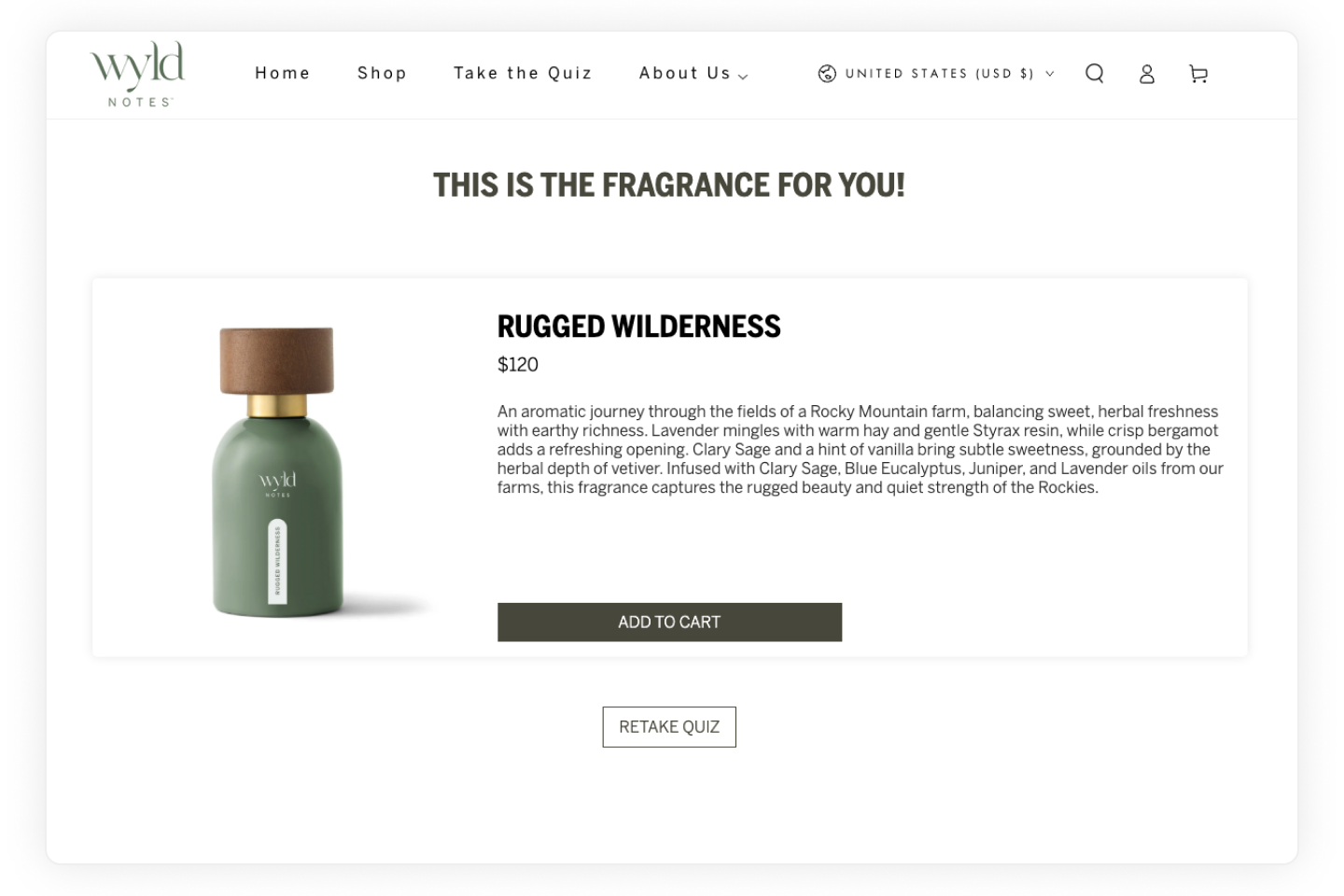
Task: Open the Shop menu item
Action: 382,73
